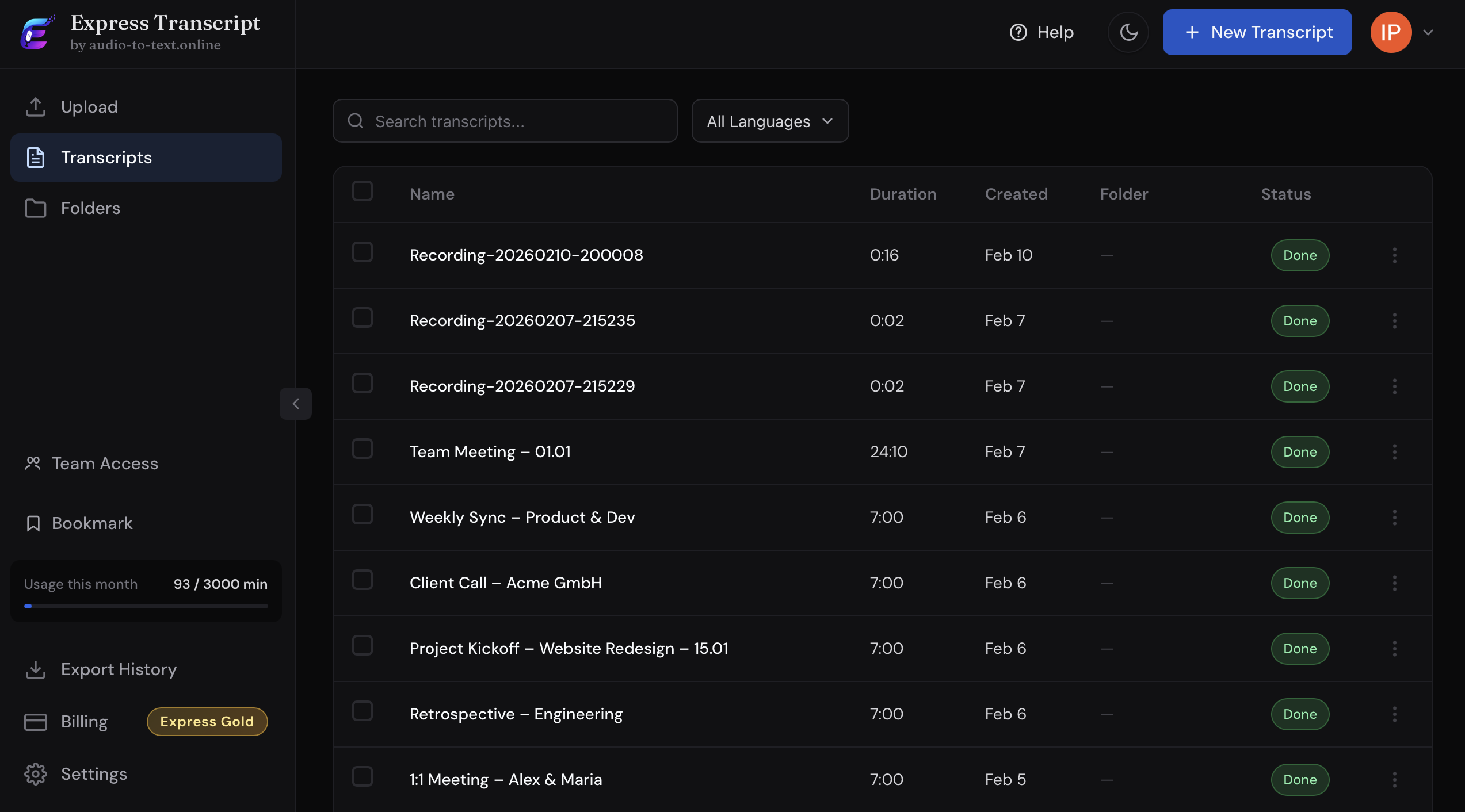Click the Team Access icon
This screenshot has width=1465, height=812.
coord(33,463)
